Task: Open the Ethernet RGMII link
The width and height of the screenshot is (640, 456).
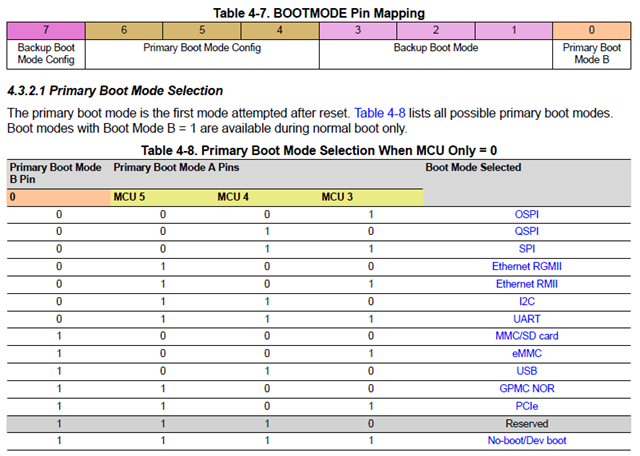Action: [524, 267]
